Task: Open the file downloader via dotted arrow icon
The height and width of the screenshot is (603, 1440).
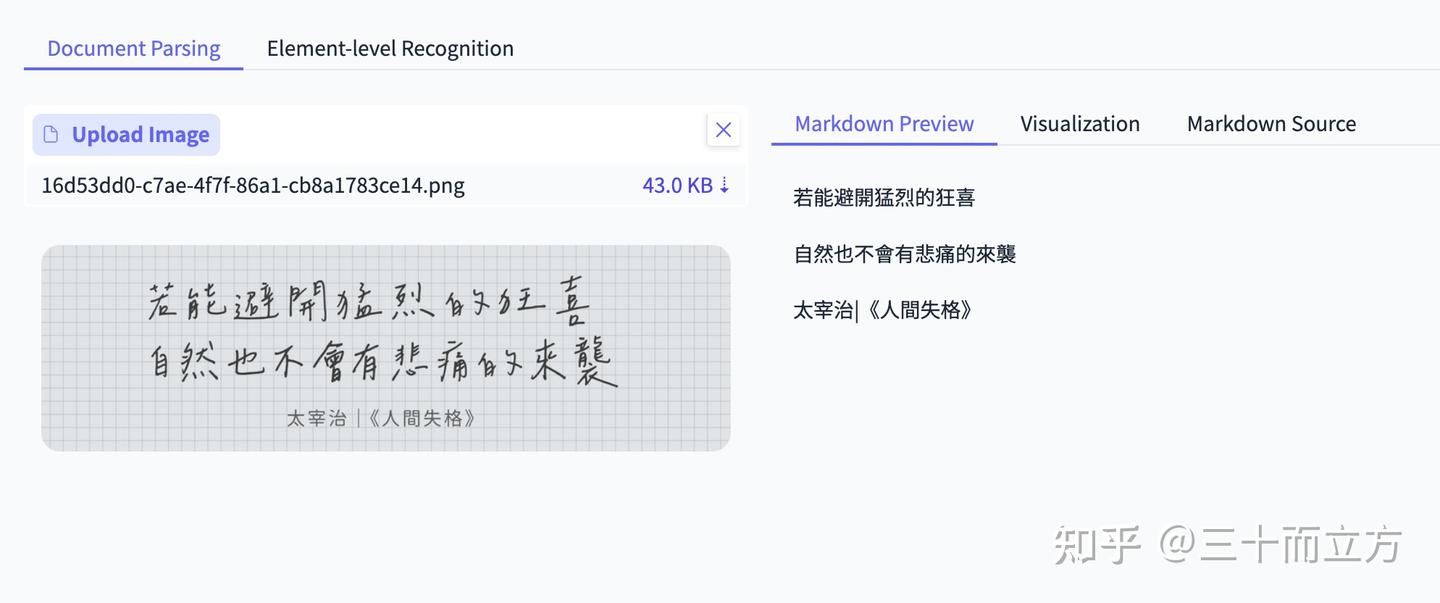Action: coord(725,185)
